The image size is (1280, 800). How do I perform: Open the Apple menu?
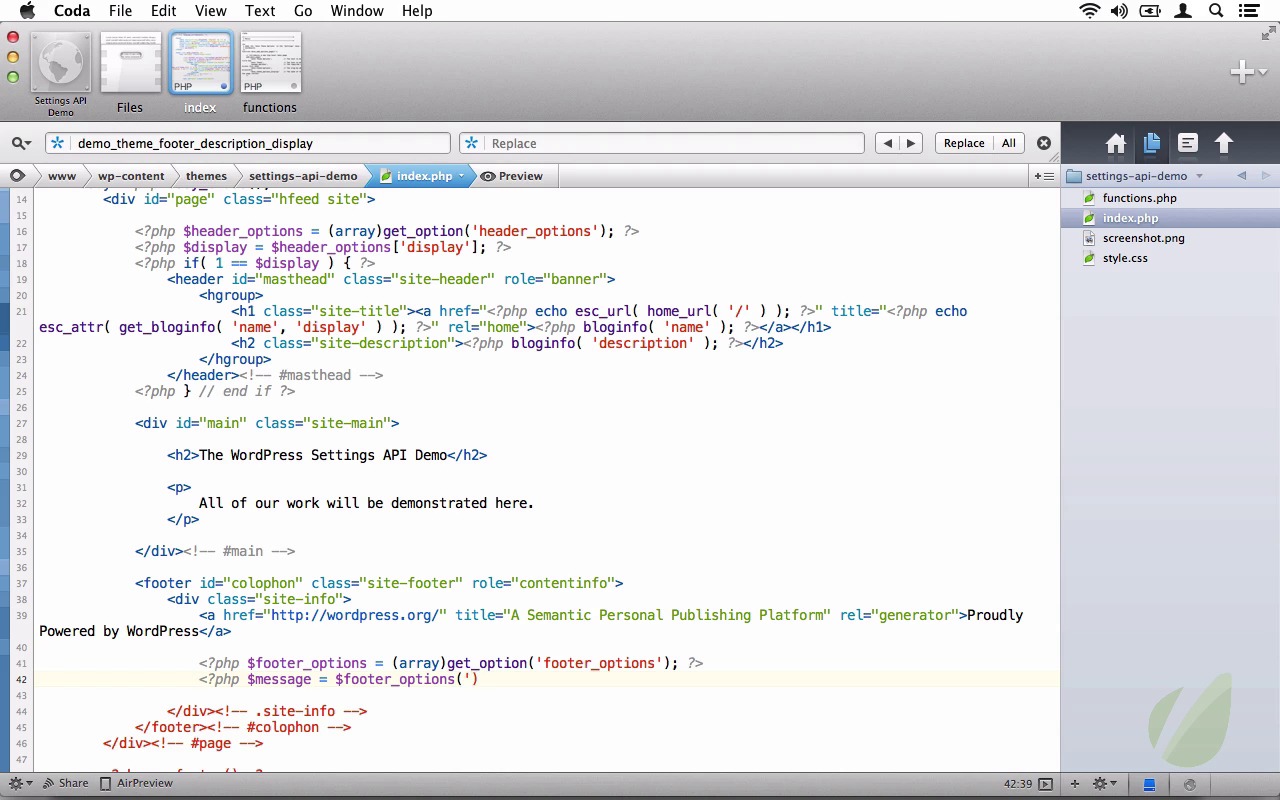pos(27,11)
